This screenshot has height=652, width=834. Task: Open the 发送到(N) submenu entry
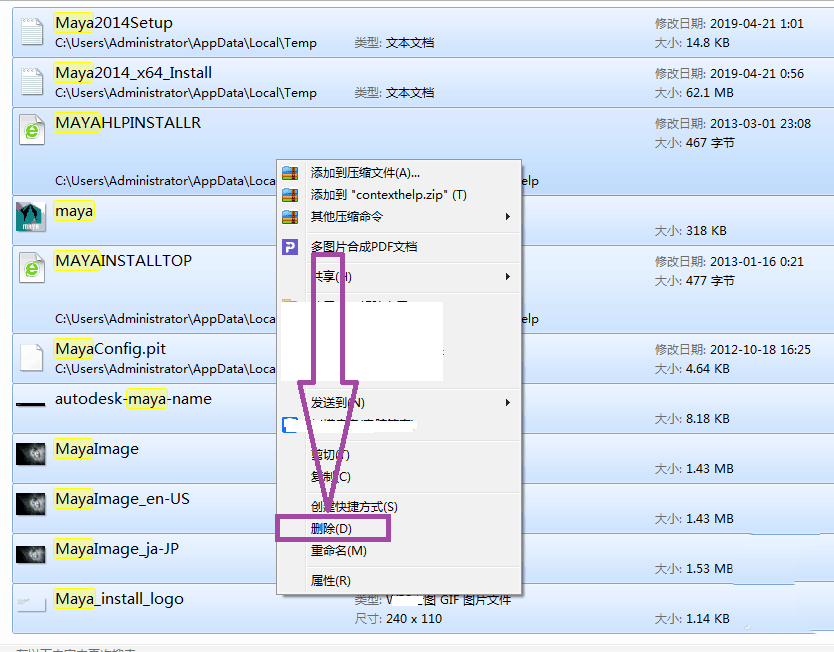click(398, 403)
